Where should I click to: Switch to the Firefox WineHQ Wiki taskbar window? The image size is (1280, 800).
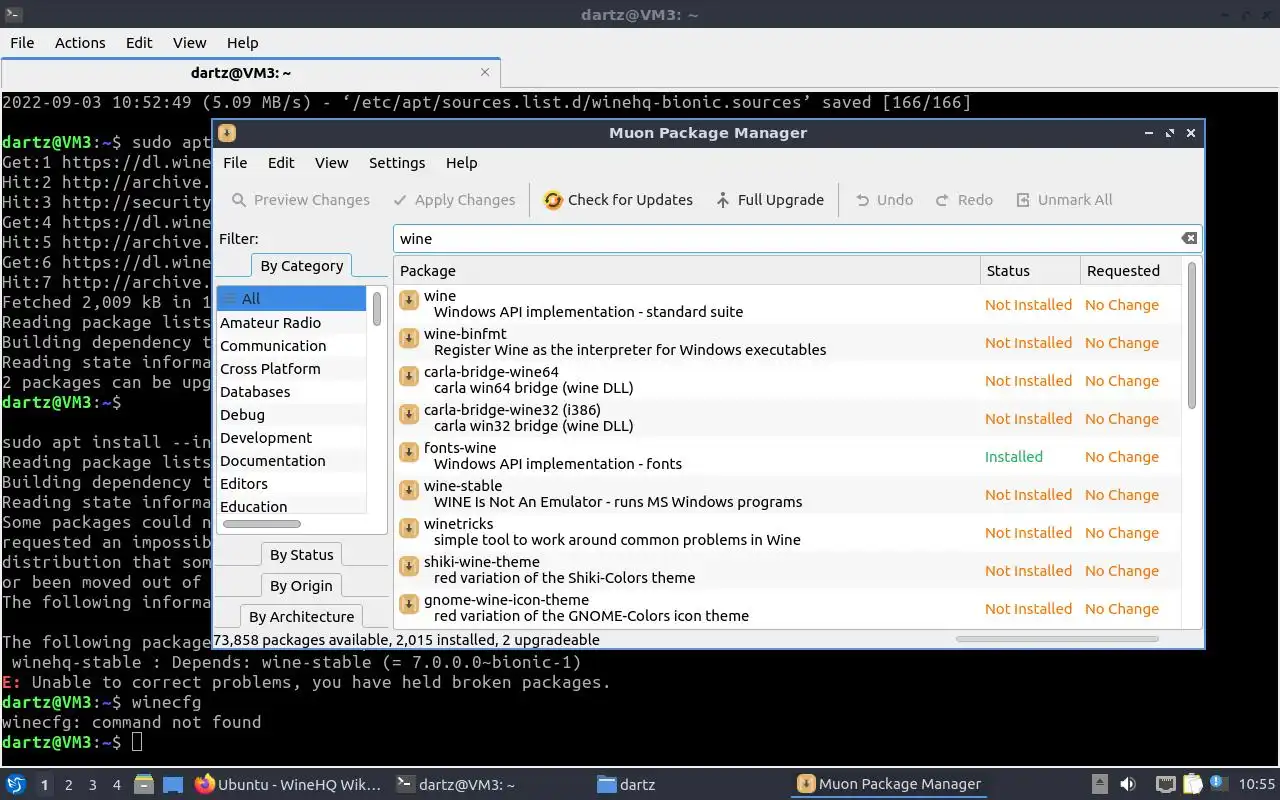pos(288,785)
